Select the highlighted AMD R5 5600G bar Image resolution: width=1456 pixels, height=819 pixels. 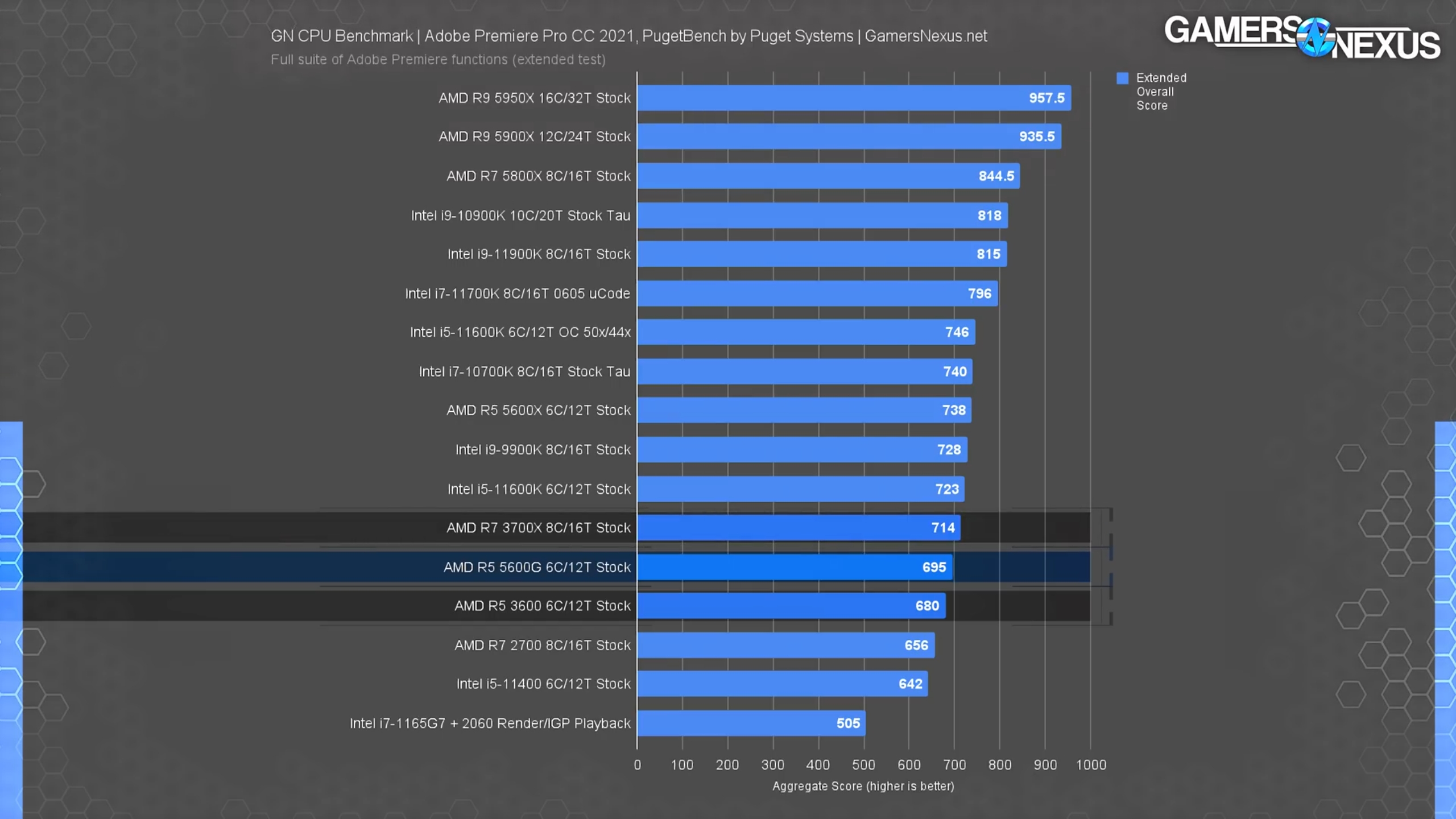coord(794,567)
